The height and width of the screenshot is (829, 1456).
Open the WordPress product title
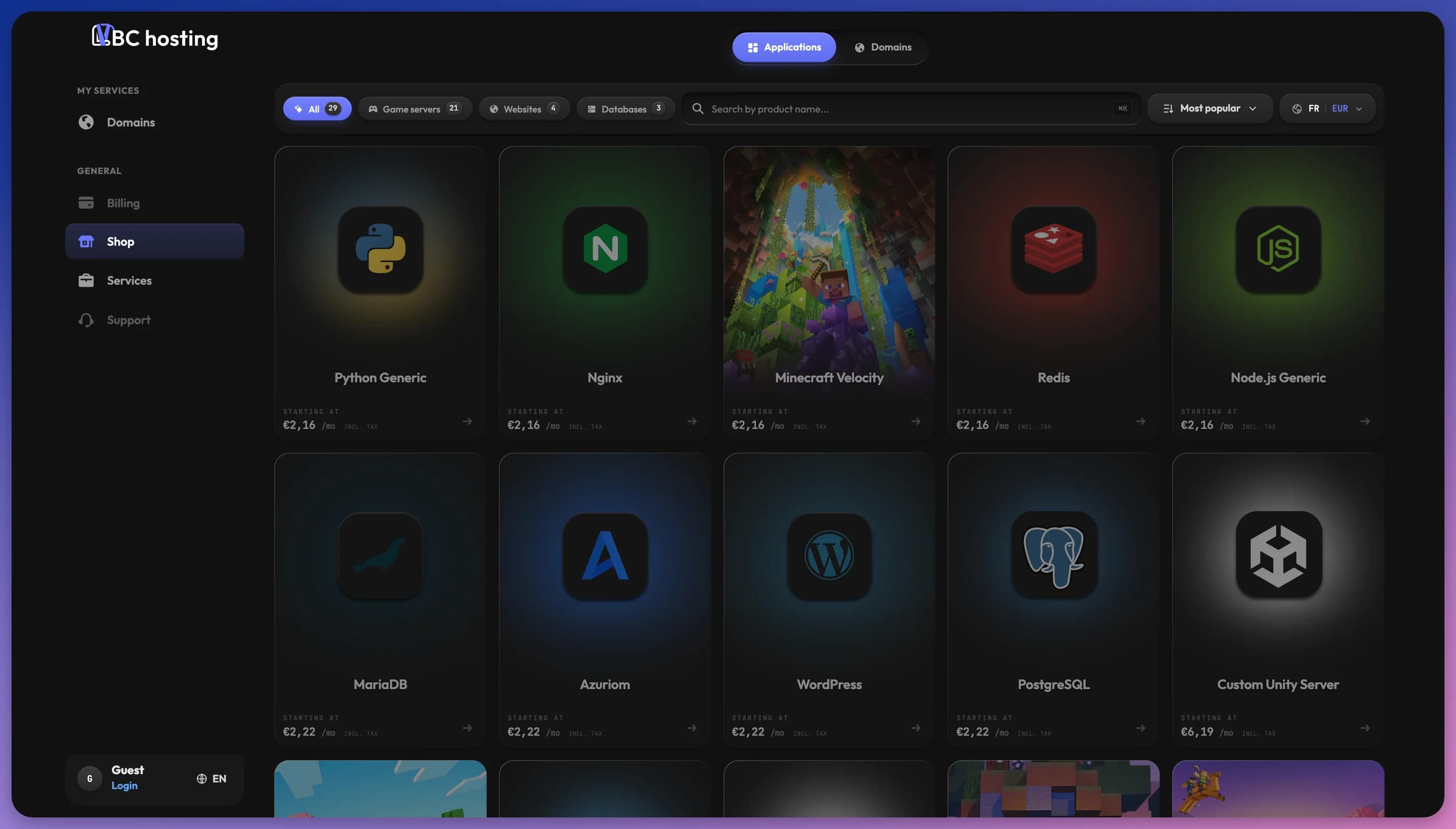coord(829,684)
